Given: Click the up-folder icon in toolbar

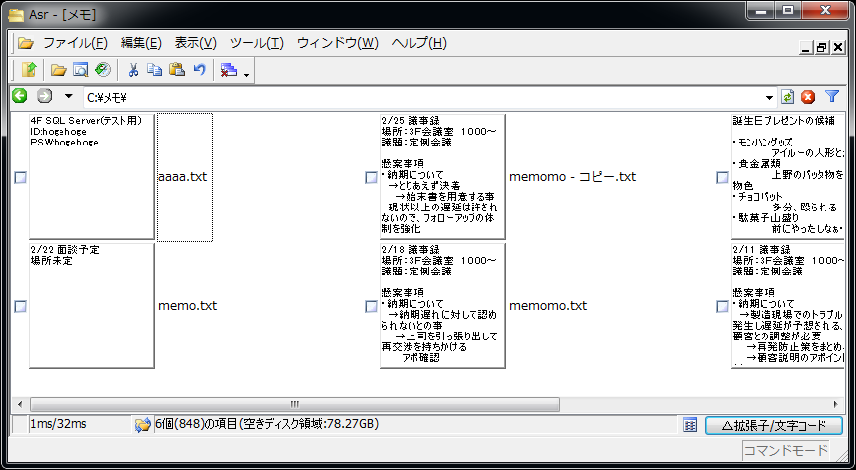Looking at the screenshot, I should pos(28,70).
